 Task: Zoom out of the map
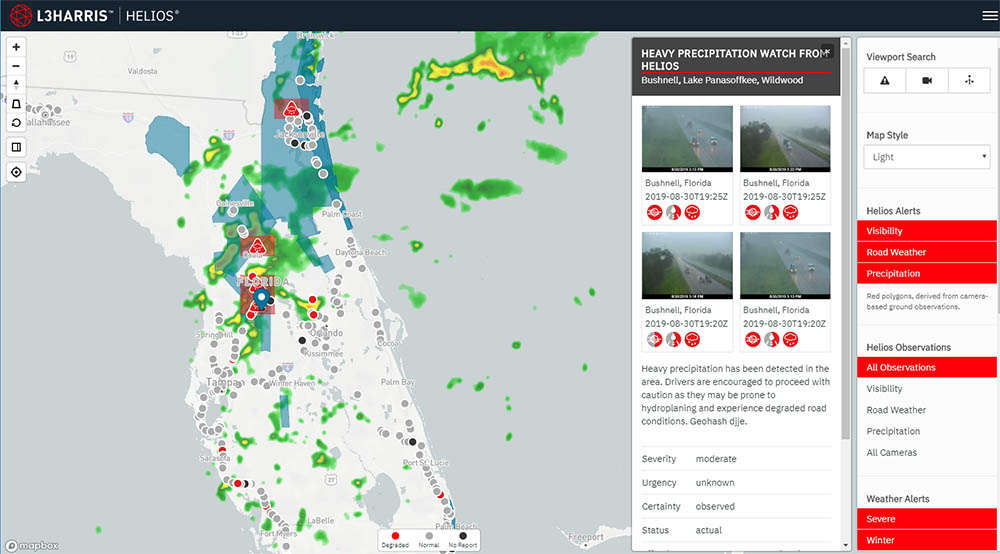pos(16,66)
